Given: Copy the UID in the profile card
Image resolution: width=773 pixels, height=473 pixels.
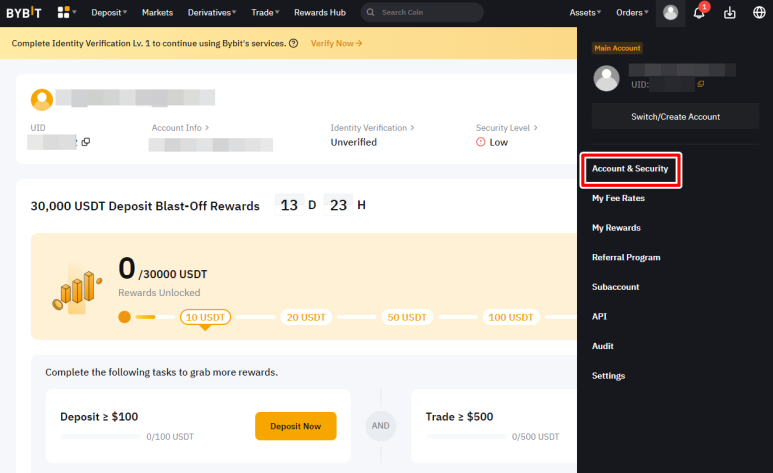Looking at the screenshot, I should pyautogui.click(x=86, y=142).
